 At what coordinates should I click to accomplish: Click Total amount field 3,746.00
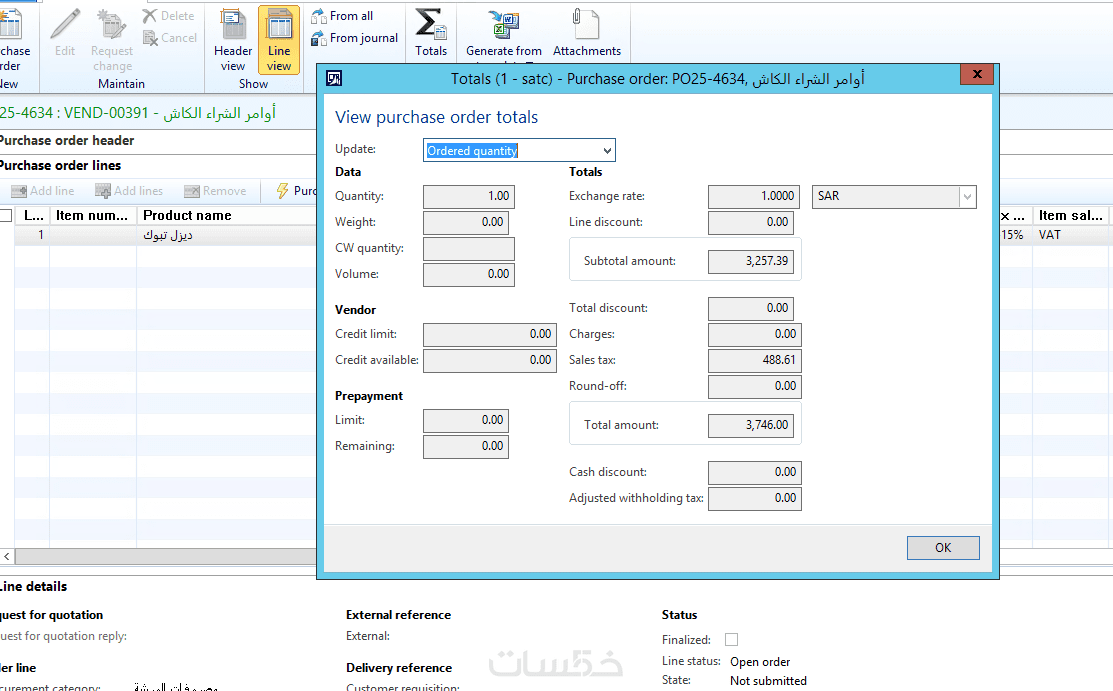point(750,425)
